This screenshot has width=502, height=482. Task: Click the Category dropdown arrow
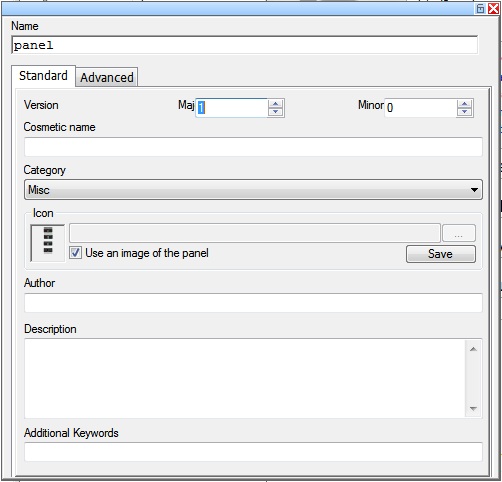tap(474, 190)
